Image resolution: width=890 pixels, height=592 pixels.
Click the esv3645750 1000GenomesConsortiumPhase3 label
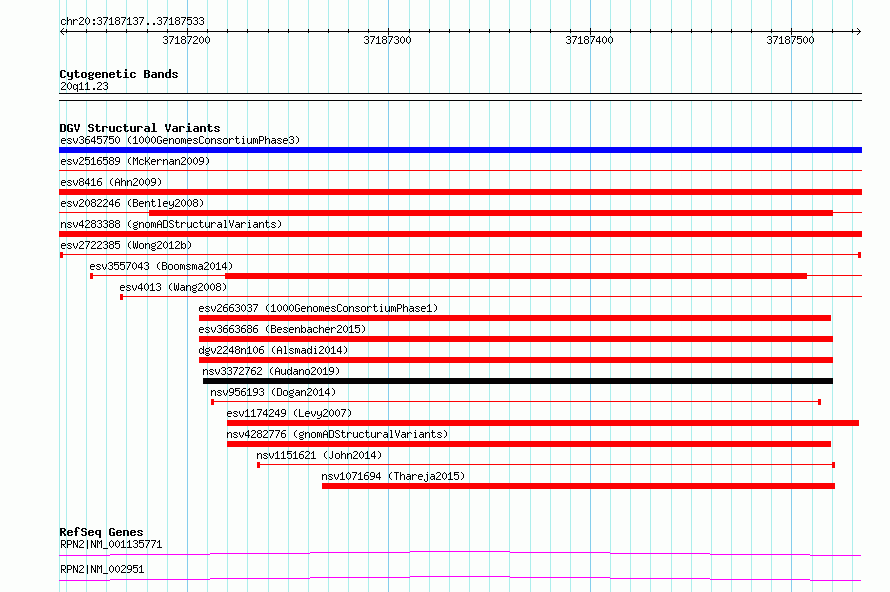tap(180, 140)
